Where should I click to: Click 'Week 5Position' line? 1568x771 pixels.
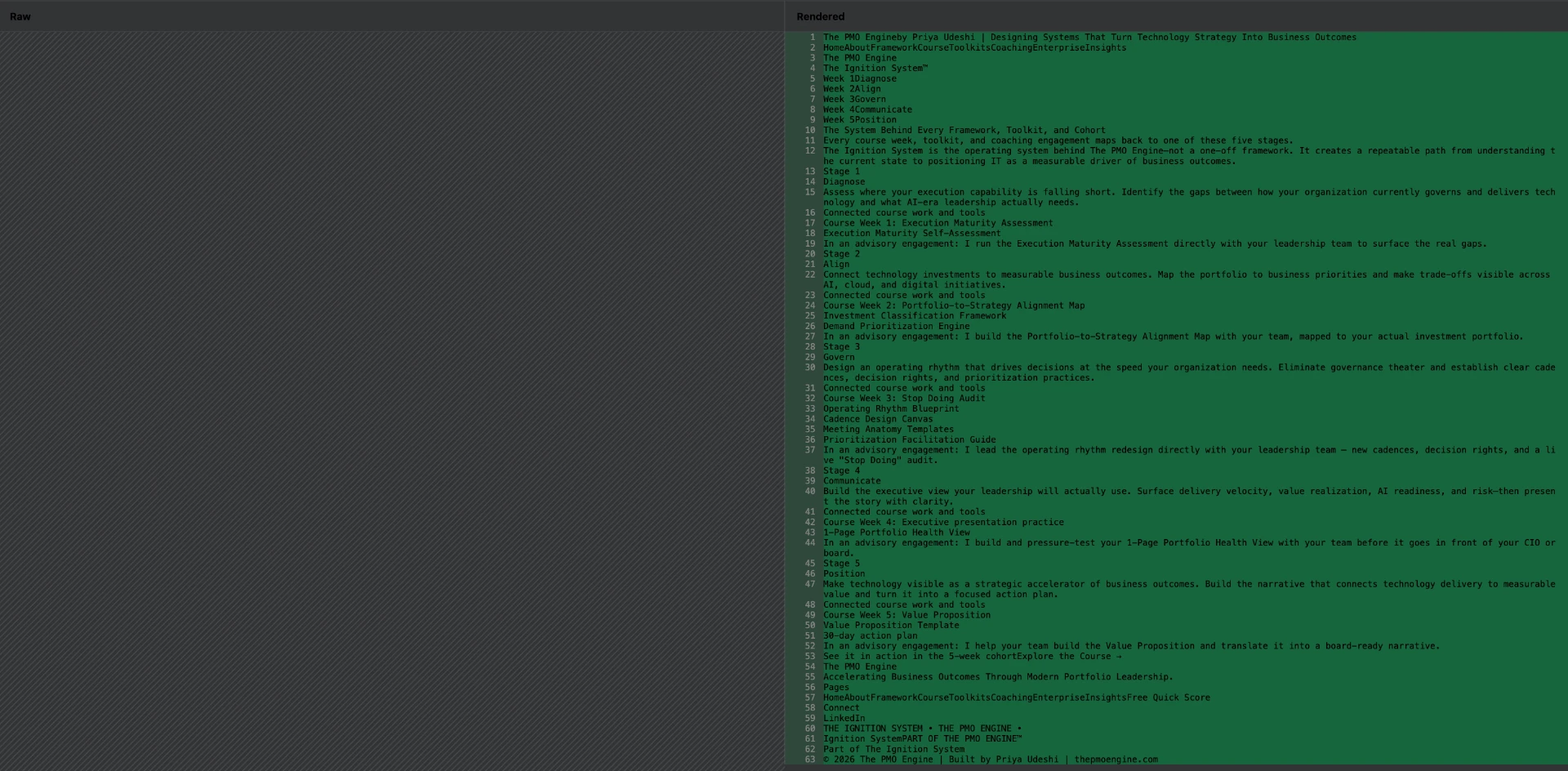[x=860, y=120]
